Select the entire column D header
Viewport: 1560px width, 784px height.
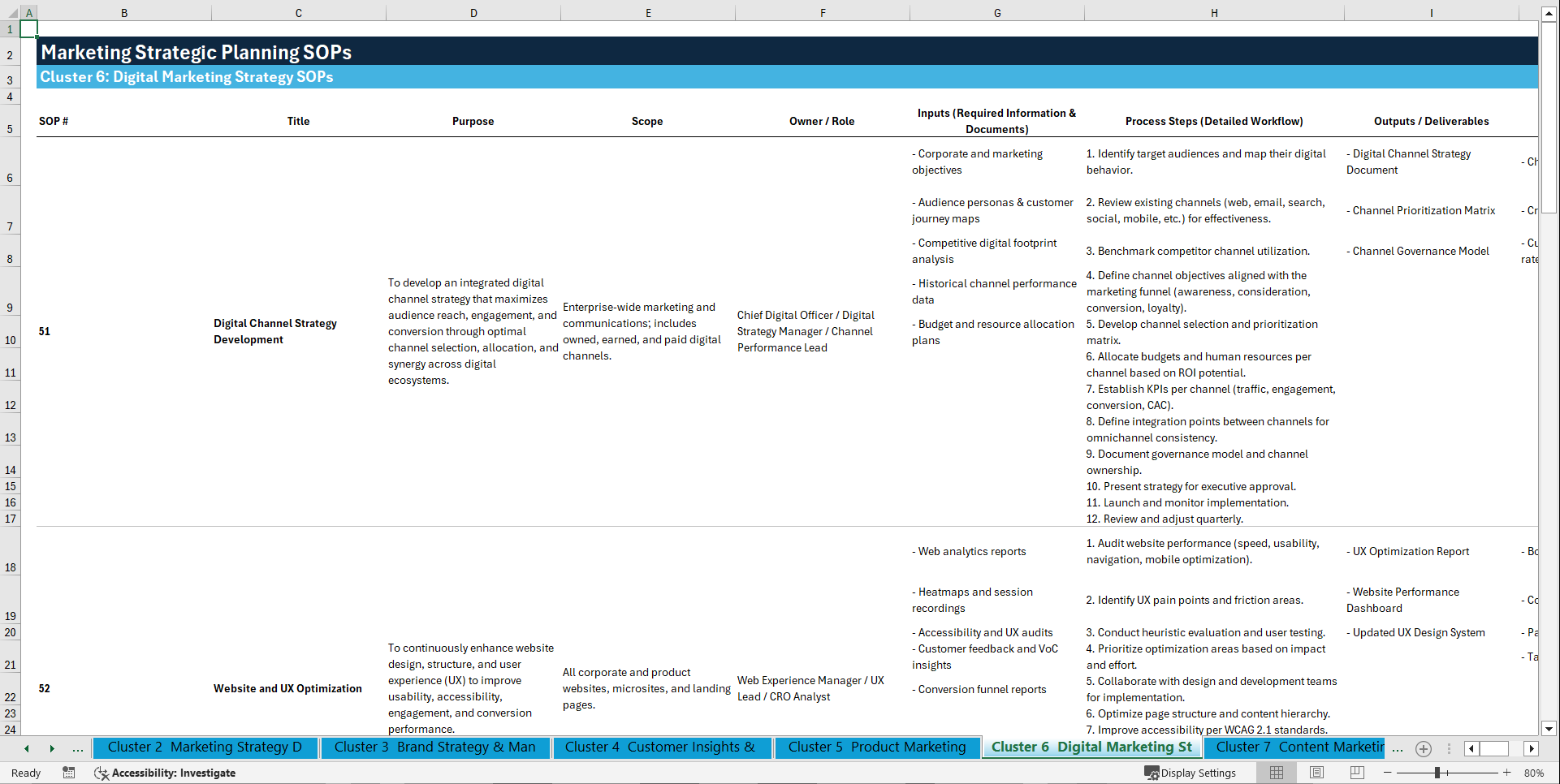coord(473,13)
